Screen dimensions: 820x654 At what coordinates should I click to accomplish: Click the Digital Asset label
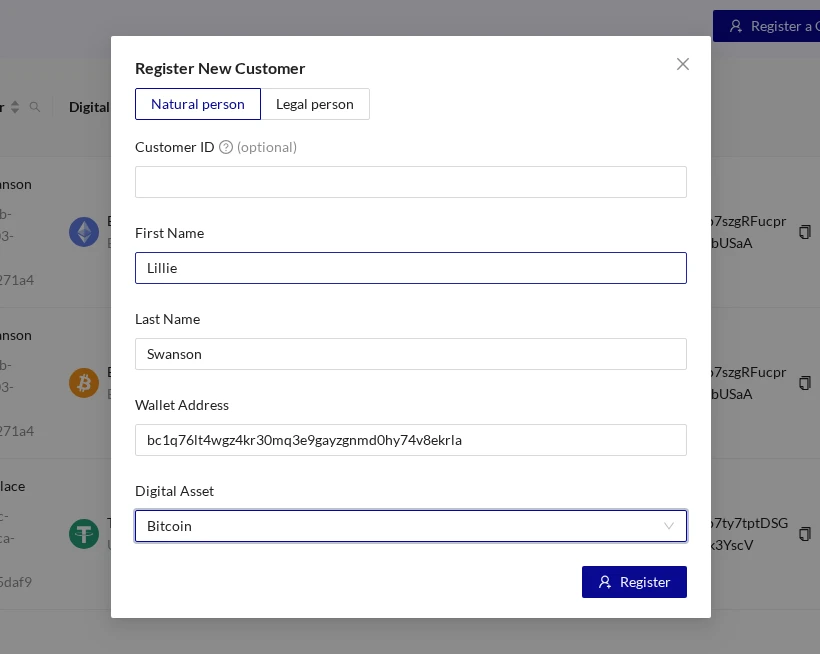click(175, 491)
